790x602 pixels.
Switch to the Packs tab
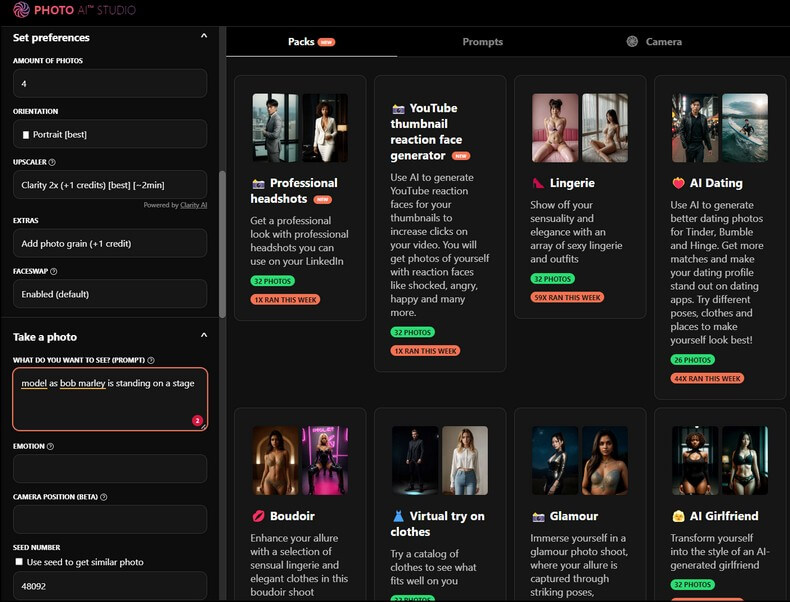pos(311,42)
